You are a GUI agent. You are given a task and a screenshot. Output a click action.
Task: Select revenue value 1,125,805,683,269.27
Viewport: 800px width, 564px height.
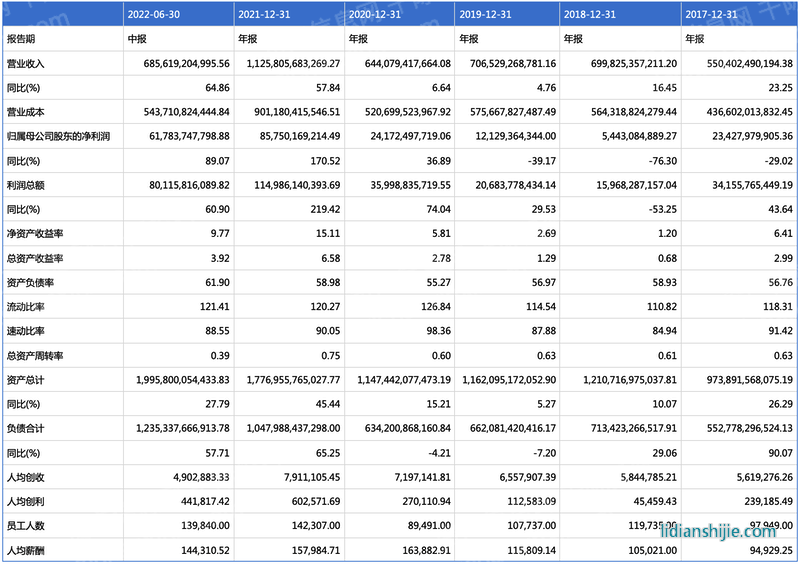293,63
